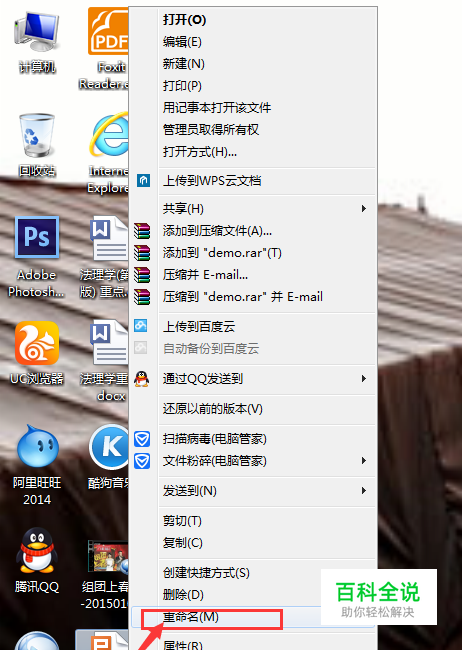The width and height of the screenshot is (462, 650).
Task: Click the UC浏览器 desktop icon
Action: (37, 343)
